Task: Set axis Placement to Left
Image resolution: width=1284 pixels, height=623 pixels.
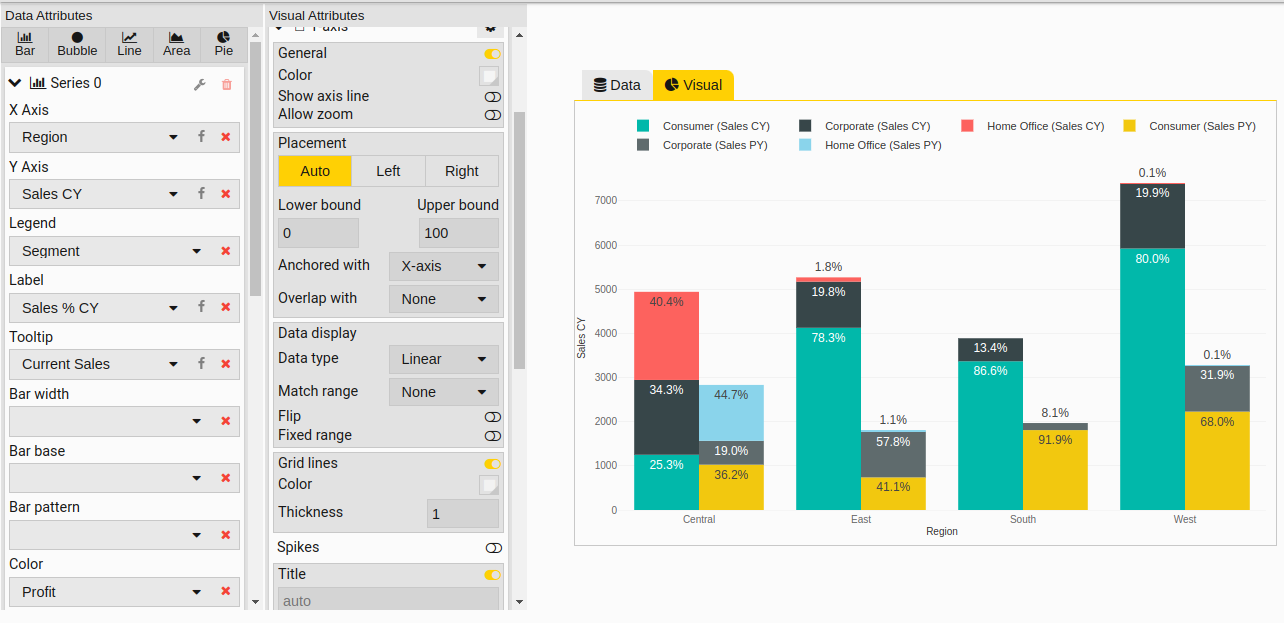Action: [388, 171]
